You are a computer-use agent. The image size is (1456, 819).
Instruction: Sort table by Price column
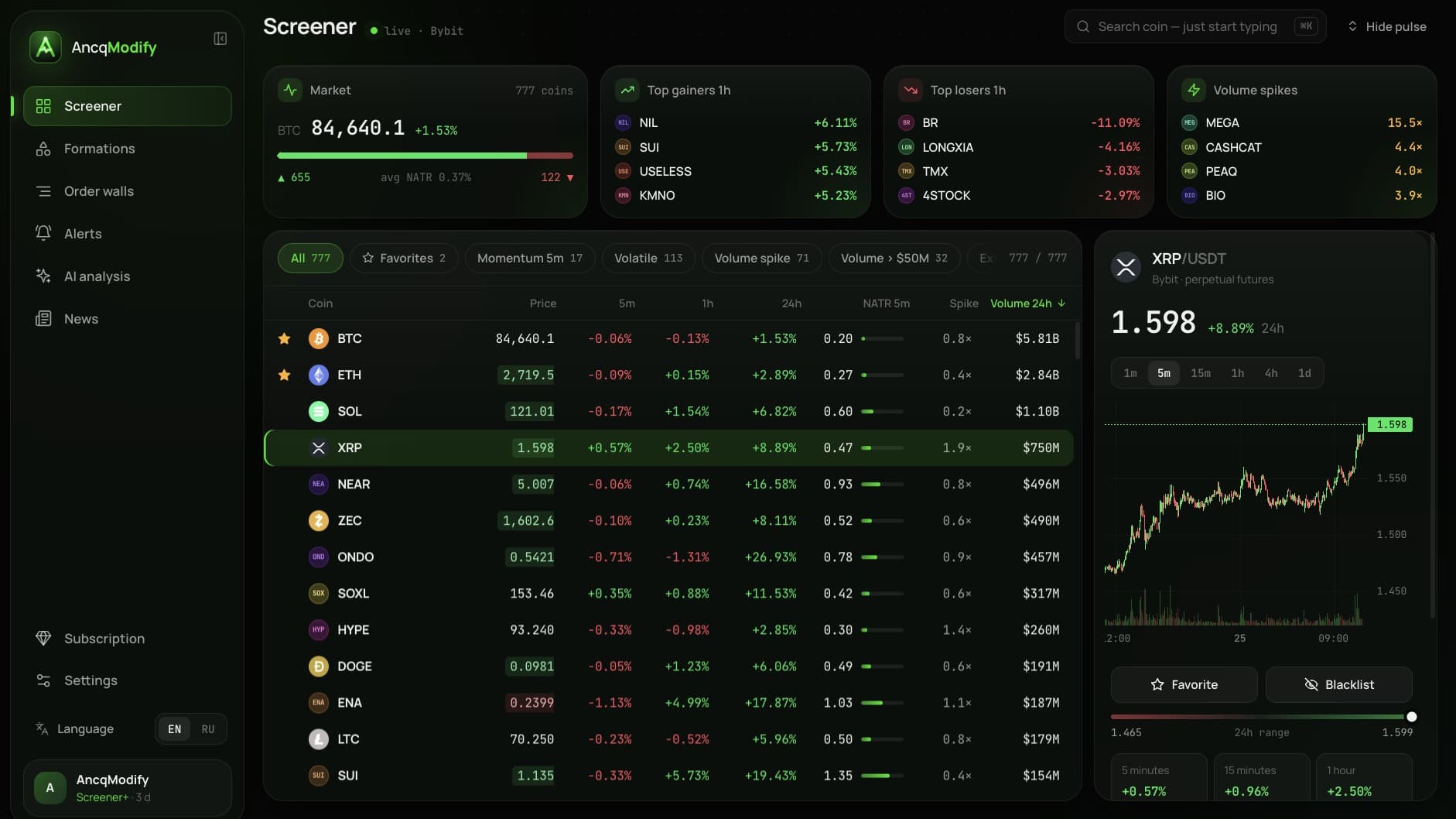[x=543, y=303]
